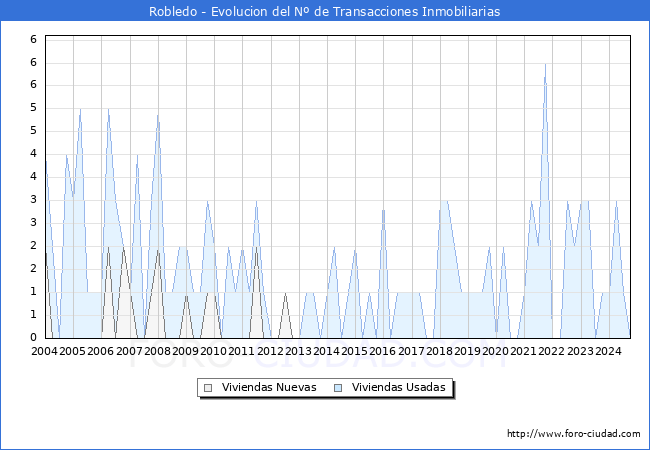650x450 pixels.
Task: Click the 2007 x-axis label
Action: tap(129, 351)
